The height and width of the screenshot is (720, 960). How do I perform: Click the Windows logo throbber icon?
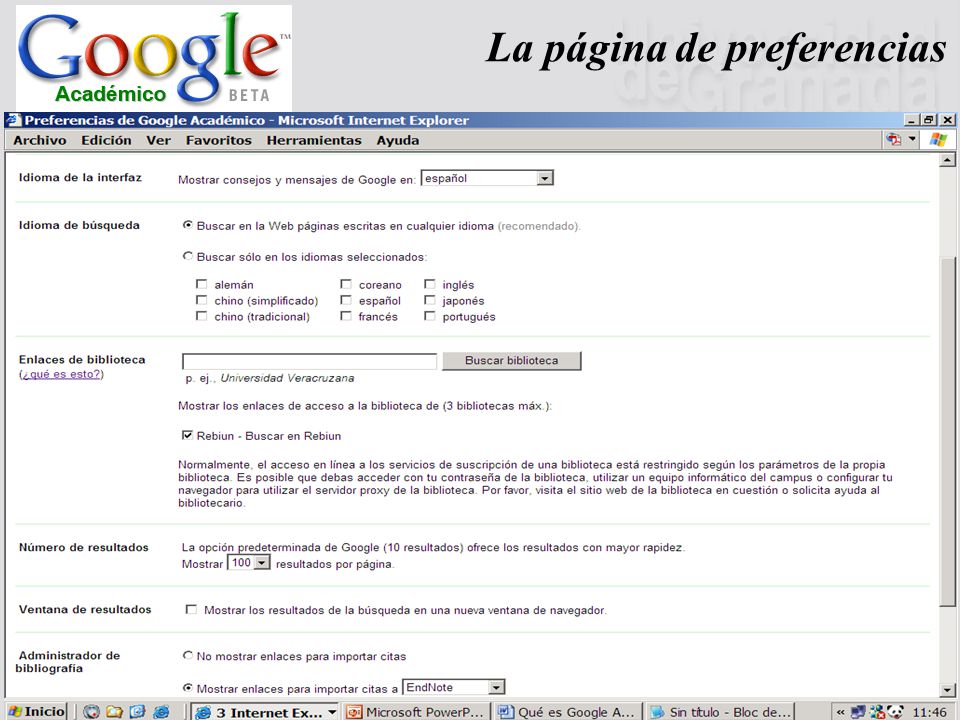938,140
